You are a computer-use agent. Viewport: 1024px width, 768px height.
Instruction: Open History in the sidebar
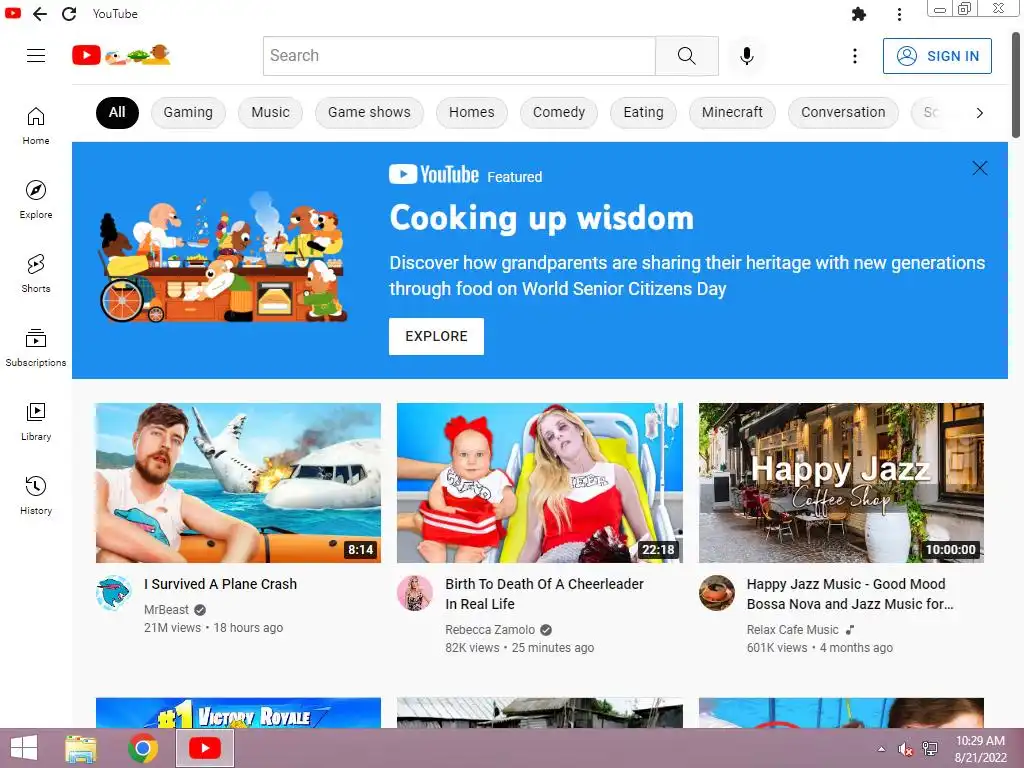(x=36, y=496)
